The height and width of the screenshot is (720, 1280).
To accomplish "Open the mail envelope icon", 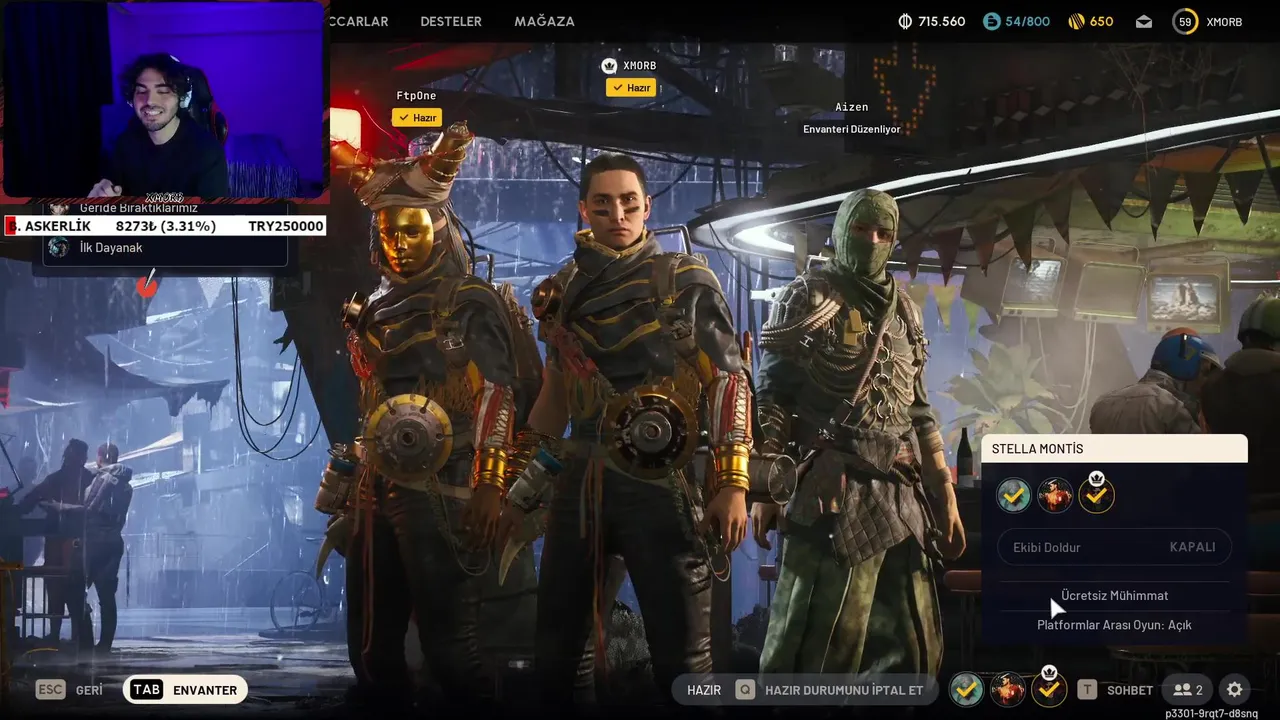I will click(x=1144, y=21).
